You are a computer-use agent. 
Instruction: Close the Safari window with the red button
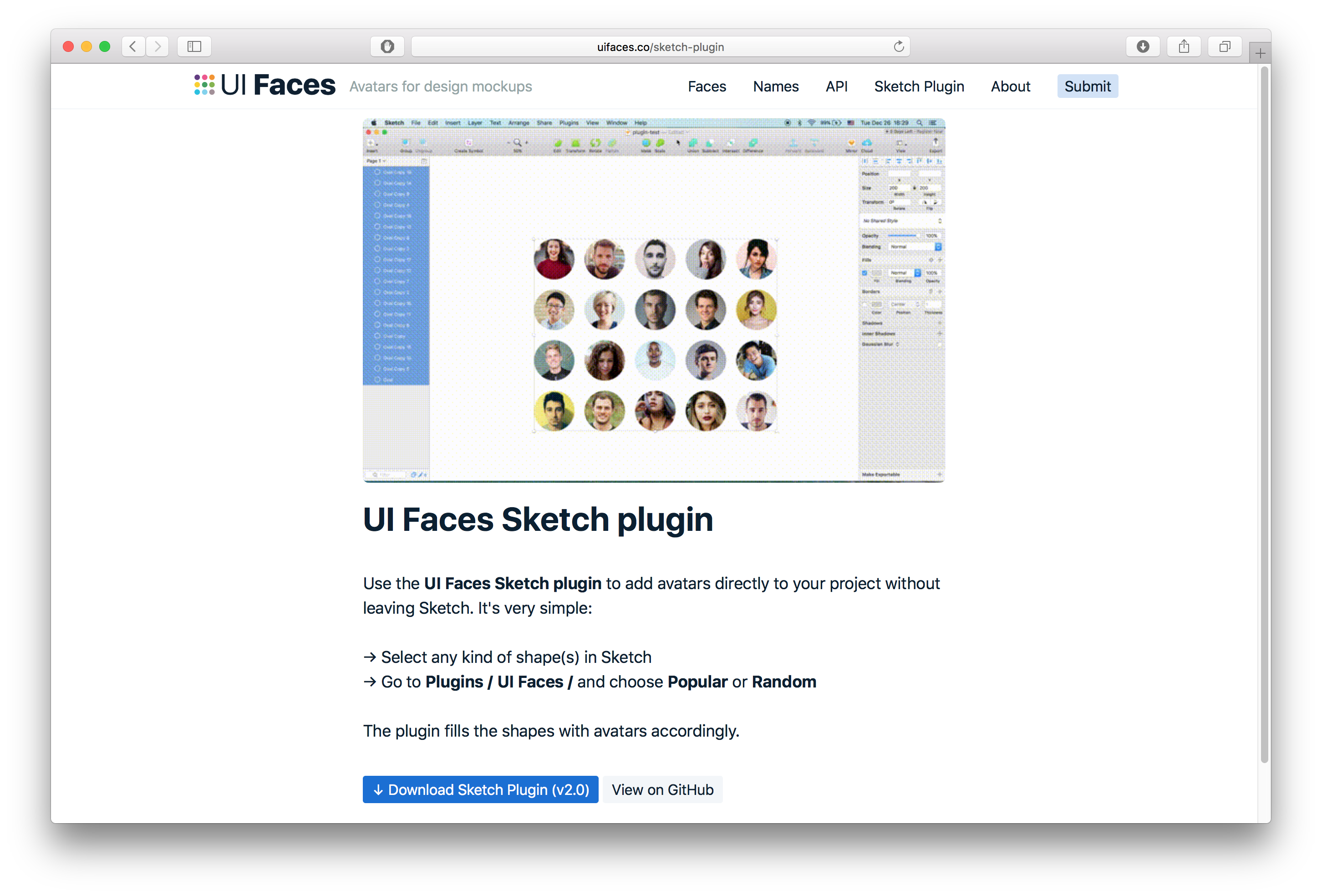click(68, 46)
